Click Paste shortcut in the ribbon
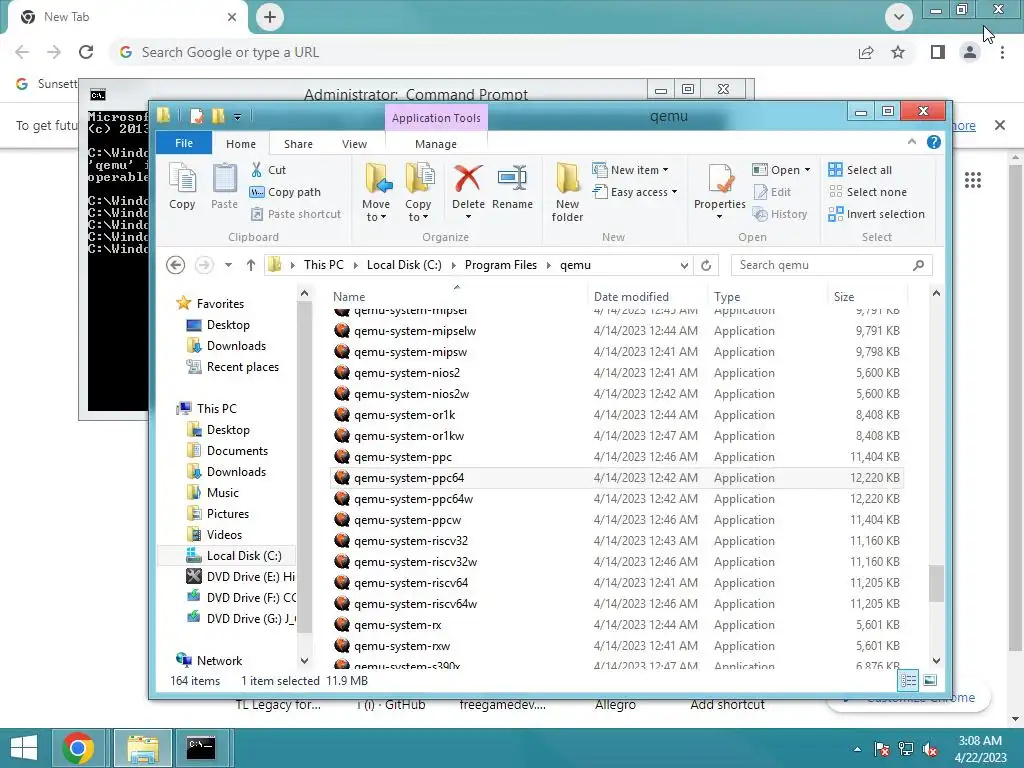 [x=296, y=214]
